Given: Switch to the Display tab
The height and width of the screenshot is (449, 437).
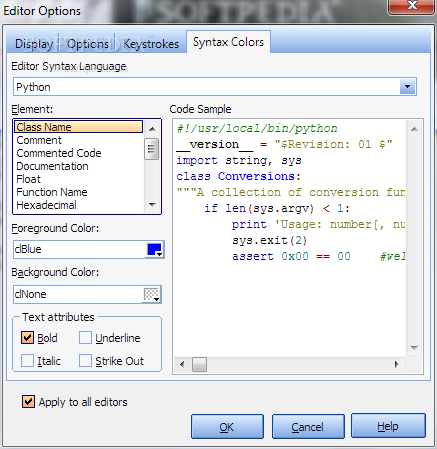Looking at the screenshot, I should pyautogui.click(x=34, y=44).
